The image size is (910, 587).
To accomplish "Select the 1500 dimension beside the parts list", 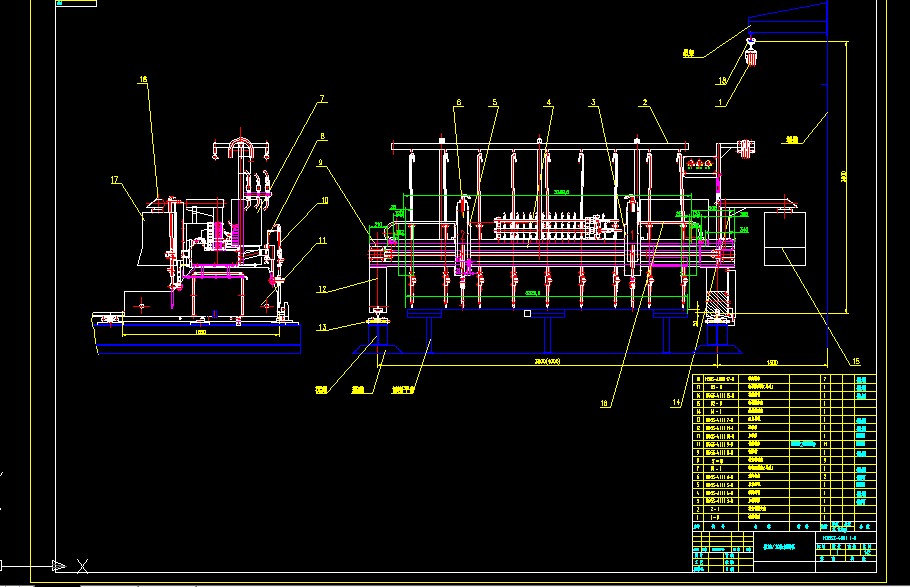I will click(x=771, y=361).
